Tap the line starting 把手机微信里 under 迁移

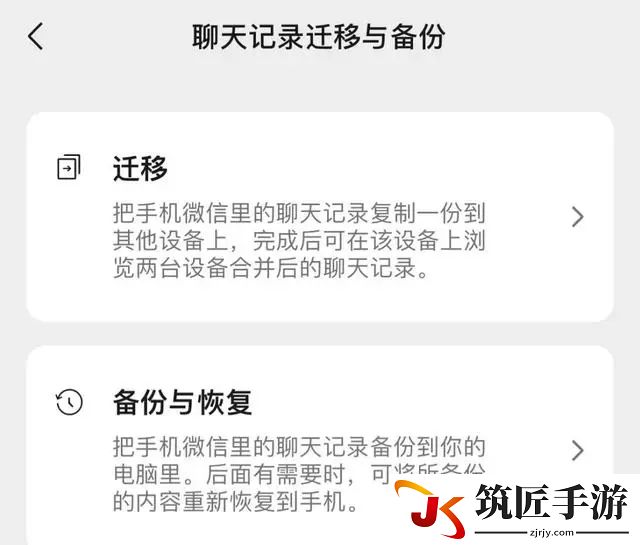tap(299, 213)
